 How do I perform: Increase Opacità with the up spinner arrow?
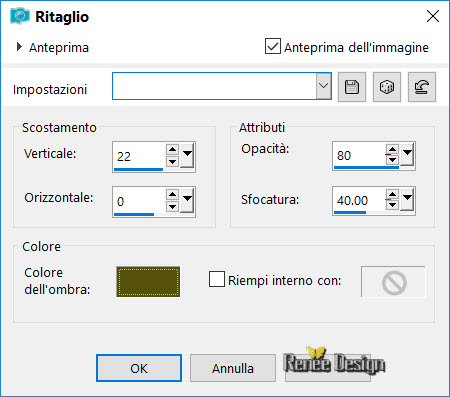tap(392, 149)
